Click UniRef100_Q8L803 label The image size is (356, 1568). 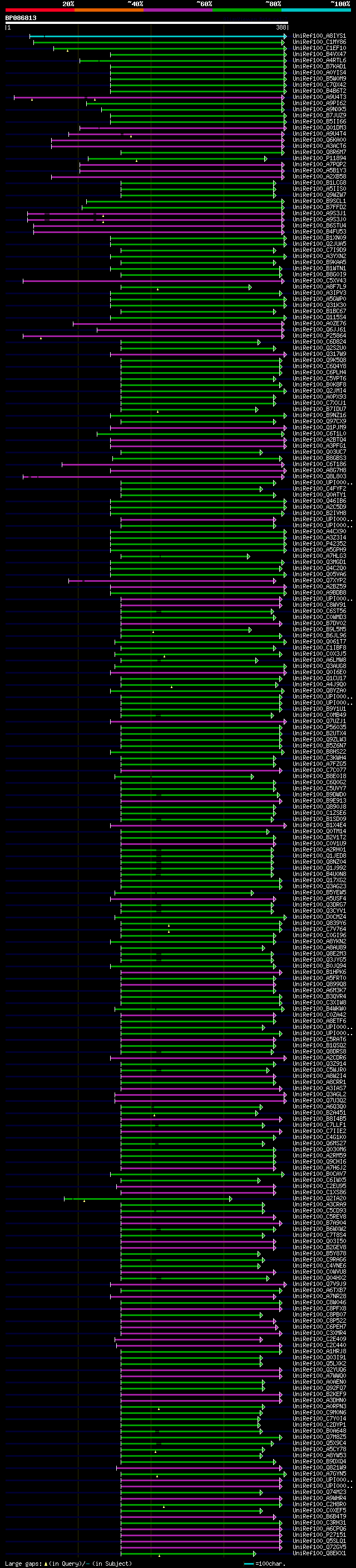coord(319,477)
